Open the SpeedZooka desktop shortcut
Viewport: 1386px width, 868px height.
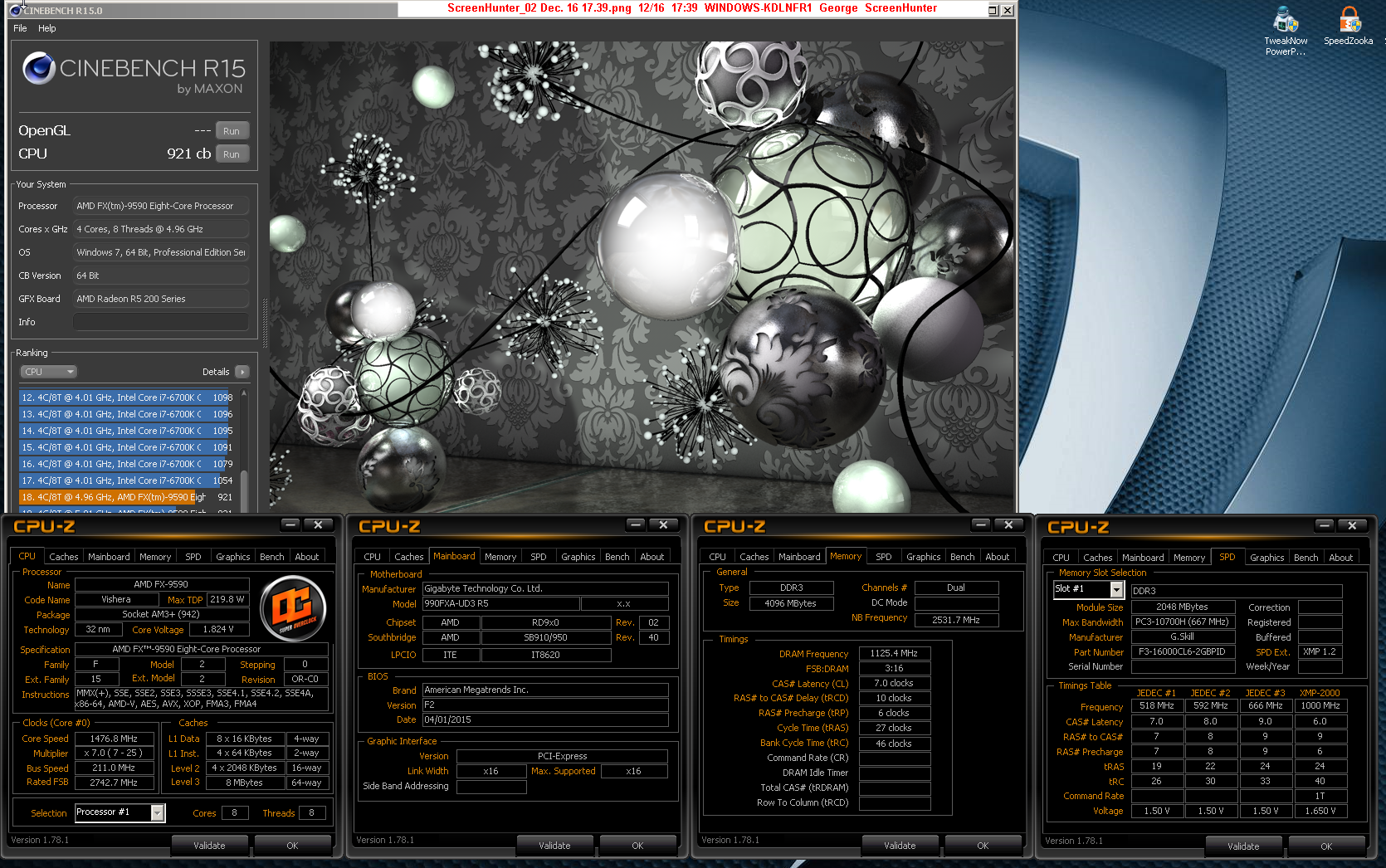click(x=1349, y=26)
